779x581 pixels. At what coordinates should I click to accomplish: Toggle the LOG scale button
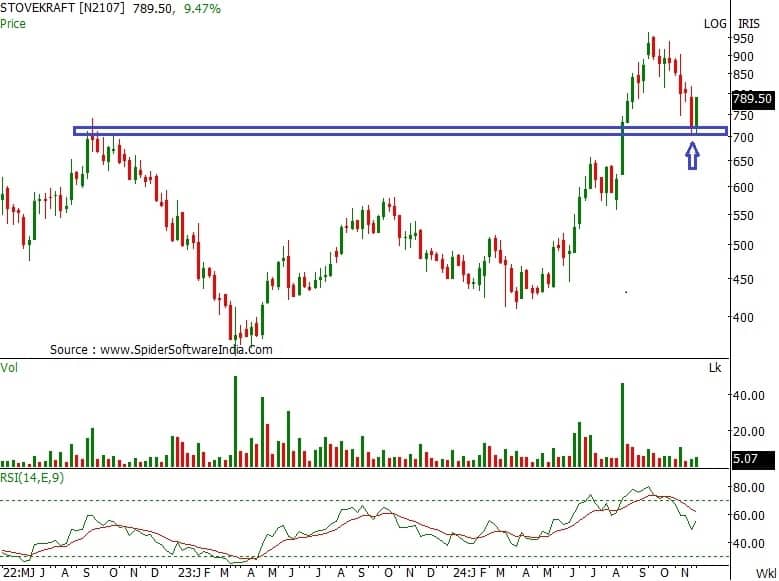714,23
